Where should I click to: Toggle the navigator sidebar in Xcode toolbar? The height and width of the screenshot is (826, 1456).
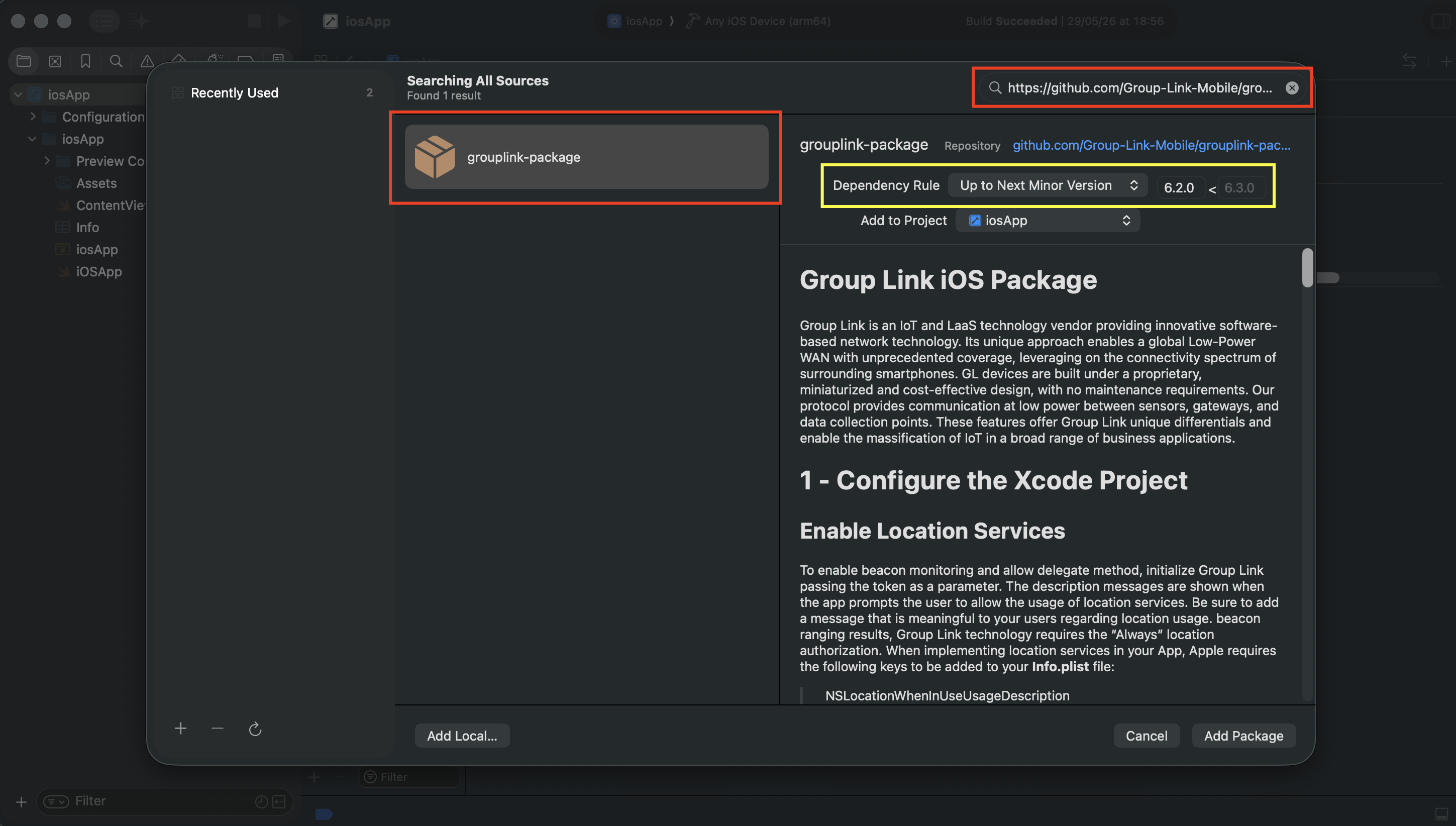[x=105, y=21]
